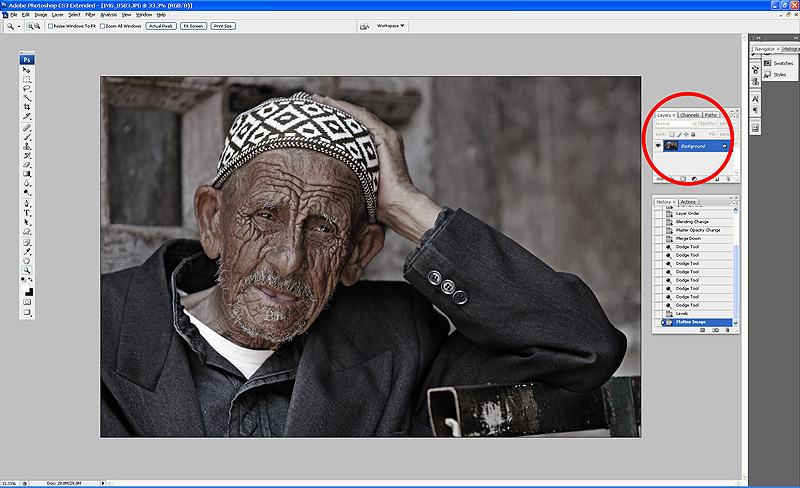Open the layer blending mode Normal dropdown
Screen dimensions: 800x488
pyautogui.click(x=675, y=124)
